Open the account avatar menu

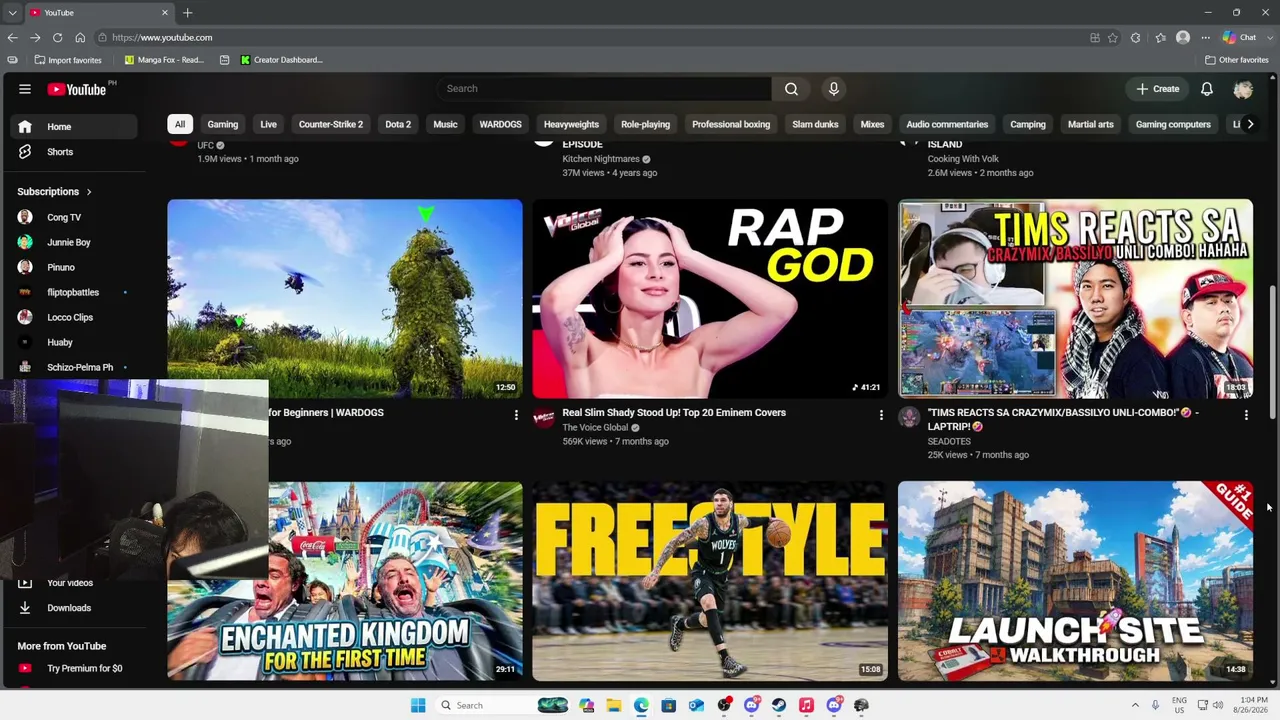coord(1243,89)
